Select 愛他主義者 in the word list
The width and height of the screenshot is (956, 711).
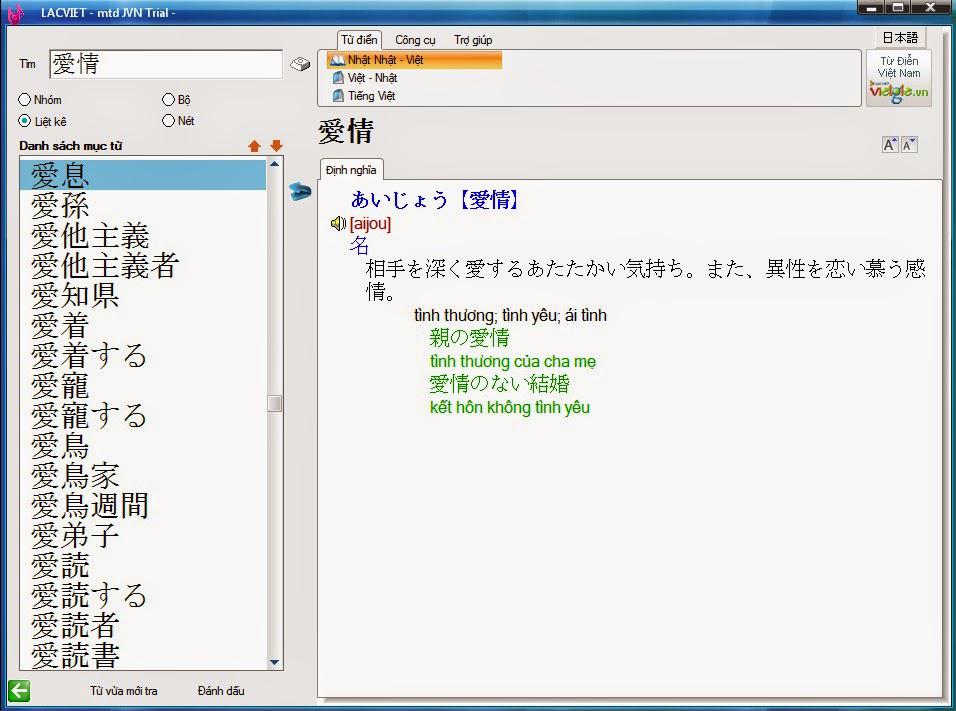pyautogui.click(x=143, y=265)
